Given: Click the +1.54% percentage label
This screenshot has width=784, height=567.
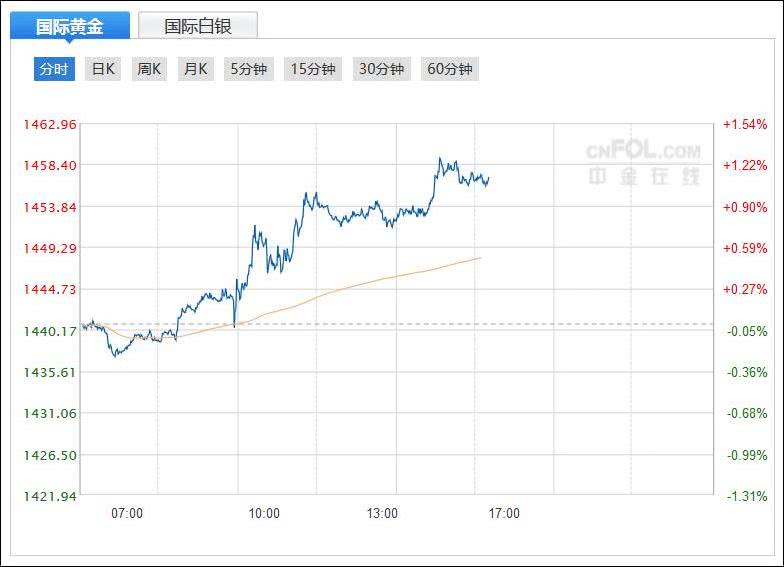Looking at the screenshot, I should (x=745, y=124).
